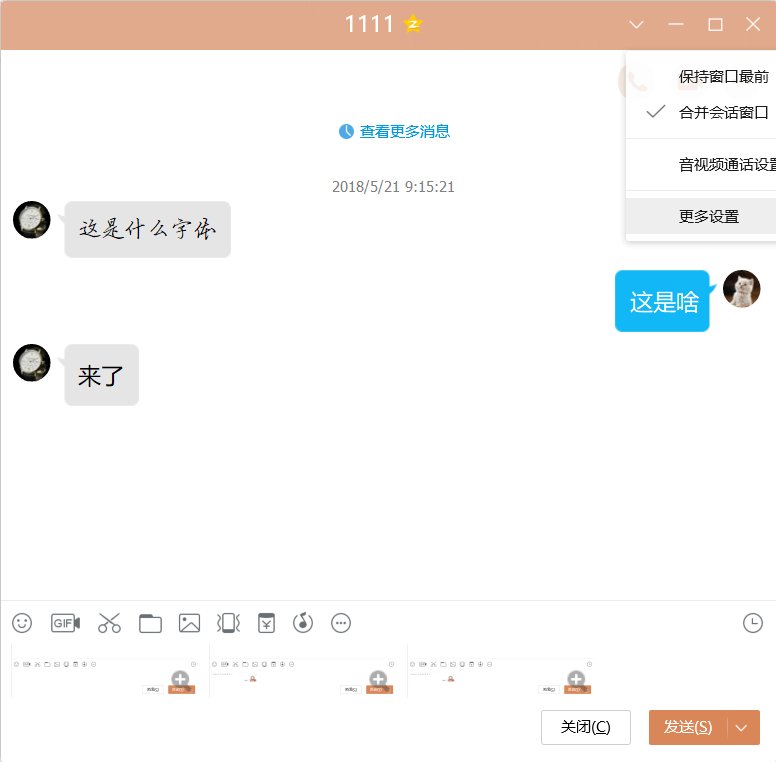Click the music share icon

click(303, 622)
